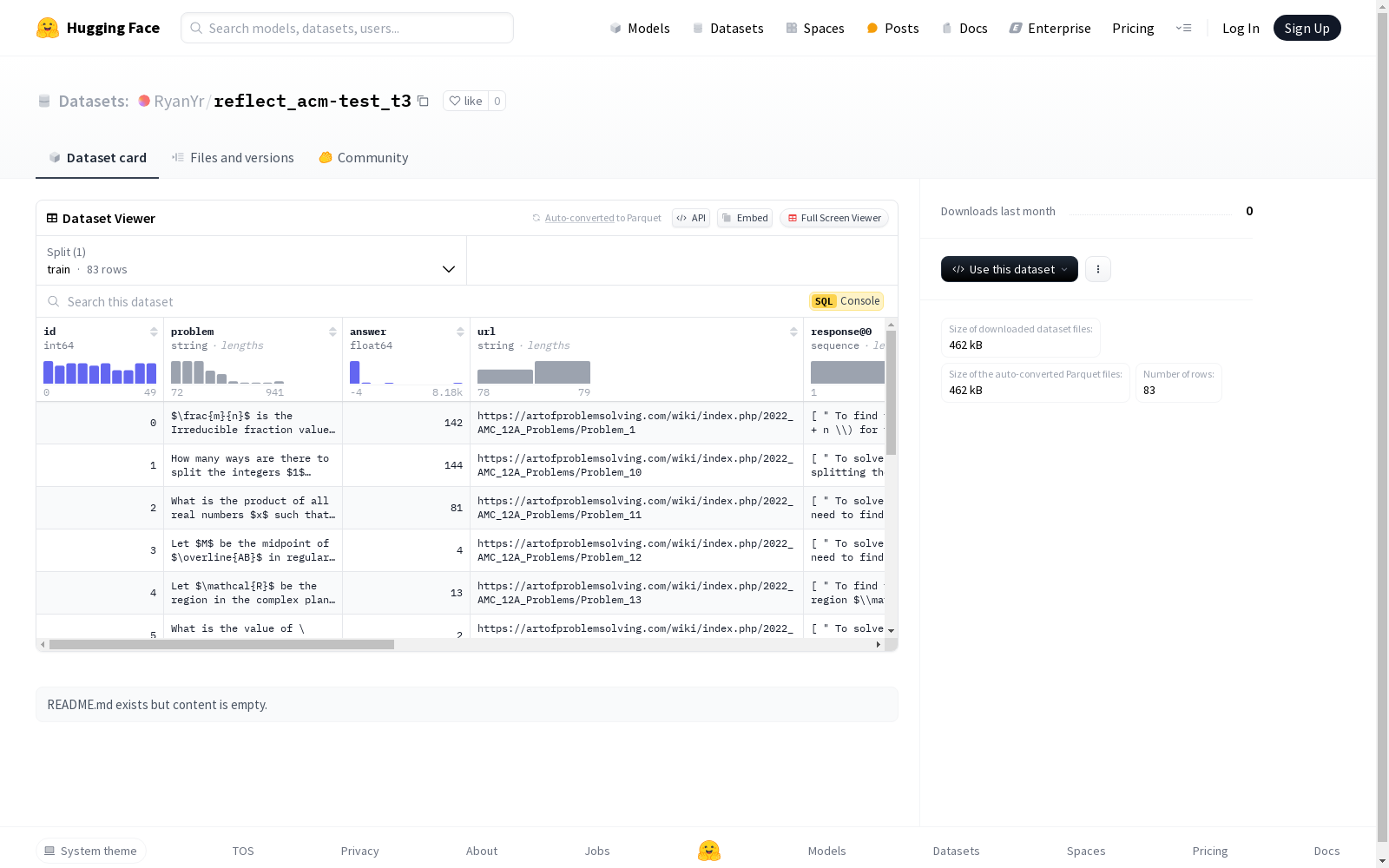Click the Problem_12 url cell
This screenshot has height=868, width=1389.
636,550
